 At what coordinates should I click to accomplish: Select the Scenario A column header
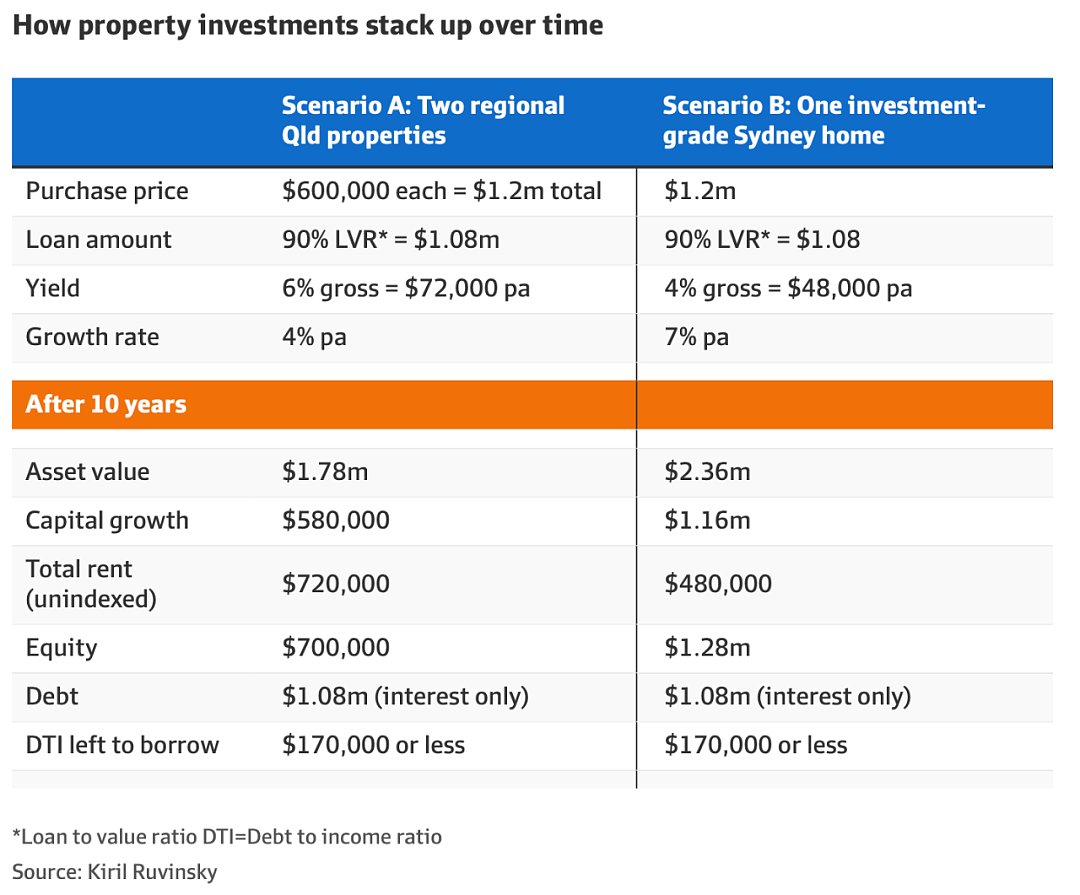pos(423,121)
